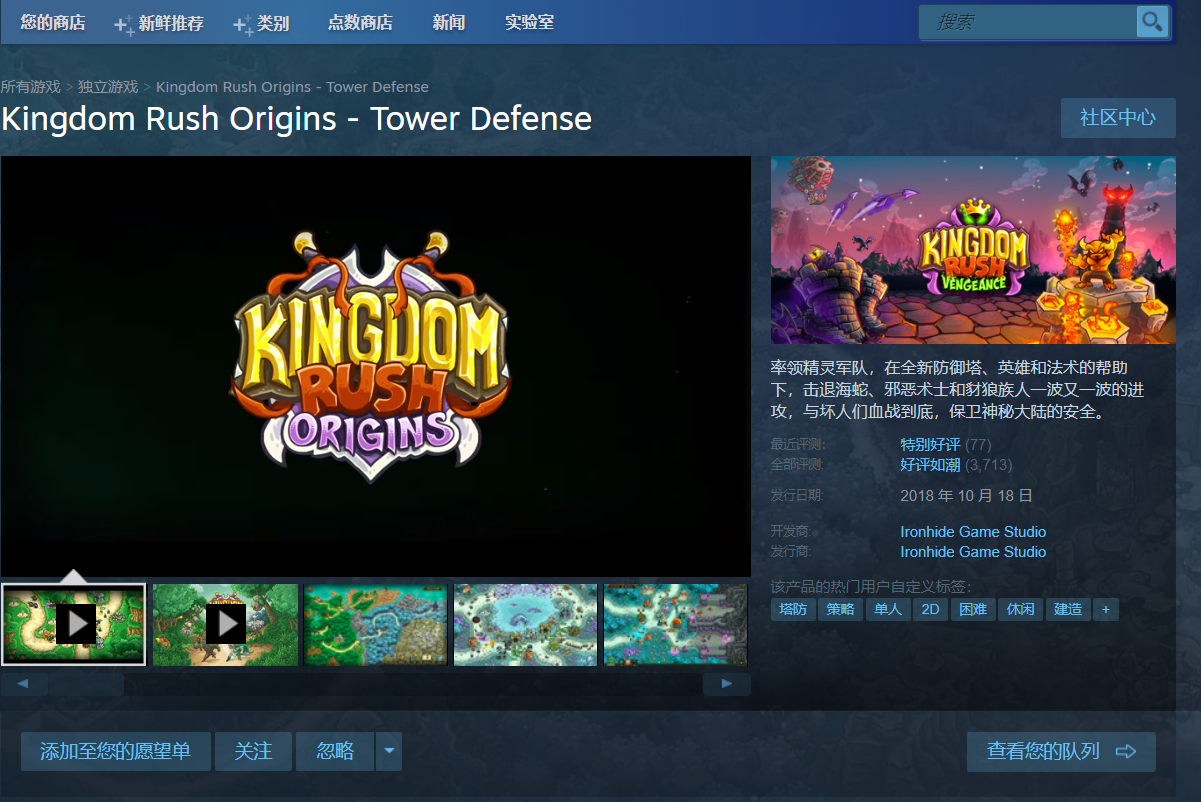Click the Kingdom Rush Vengeance header image
The image size is (1201, 802).
[x=973, y=250]
